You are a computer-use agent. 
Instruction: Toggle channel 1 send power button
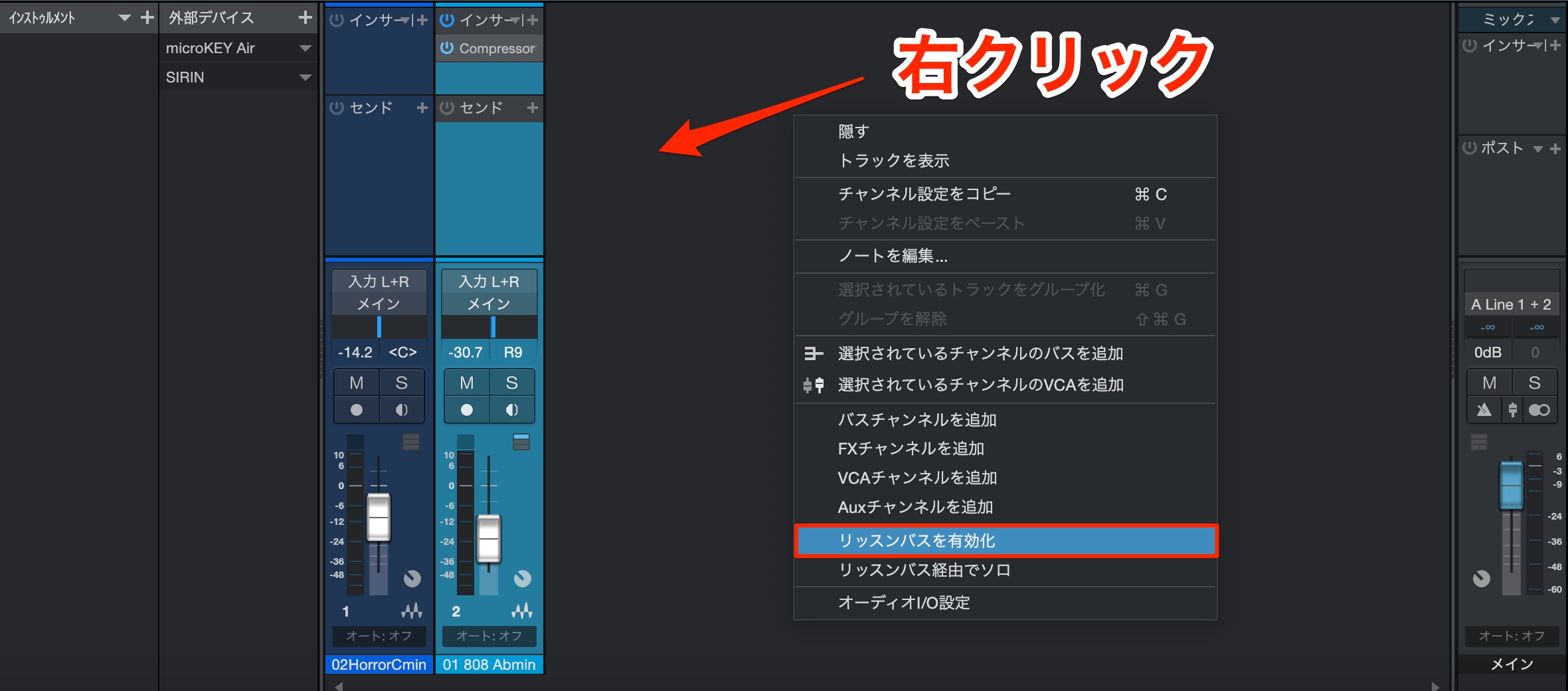pyautogui.click(x=337, y=108)
